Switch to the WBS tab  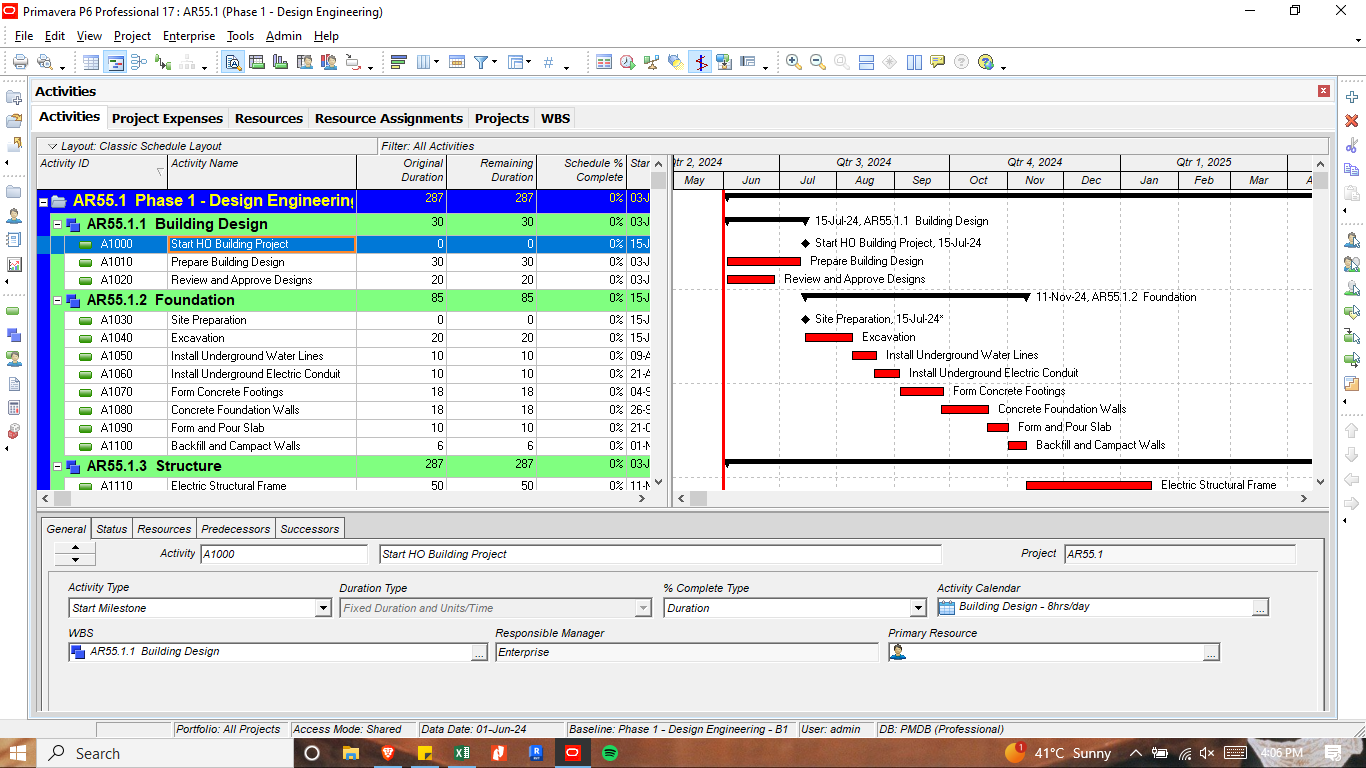click(x=555, y=118)
